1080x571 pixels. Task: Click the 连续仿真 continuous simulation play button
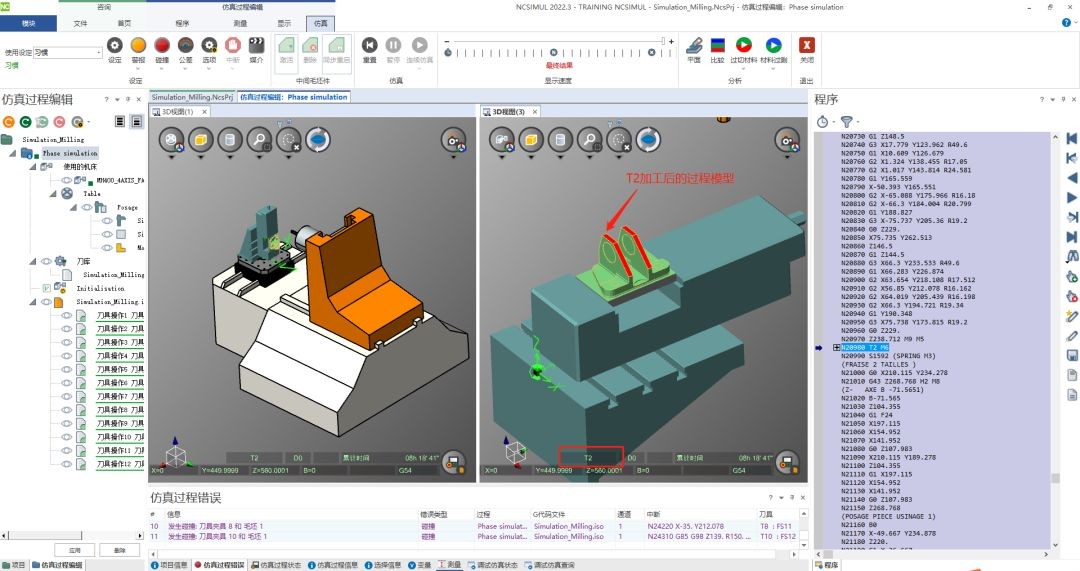(419, 45)
